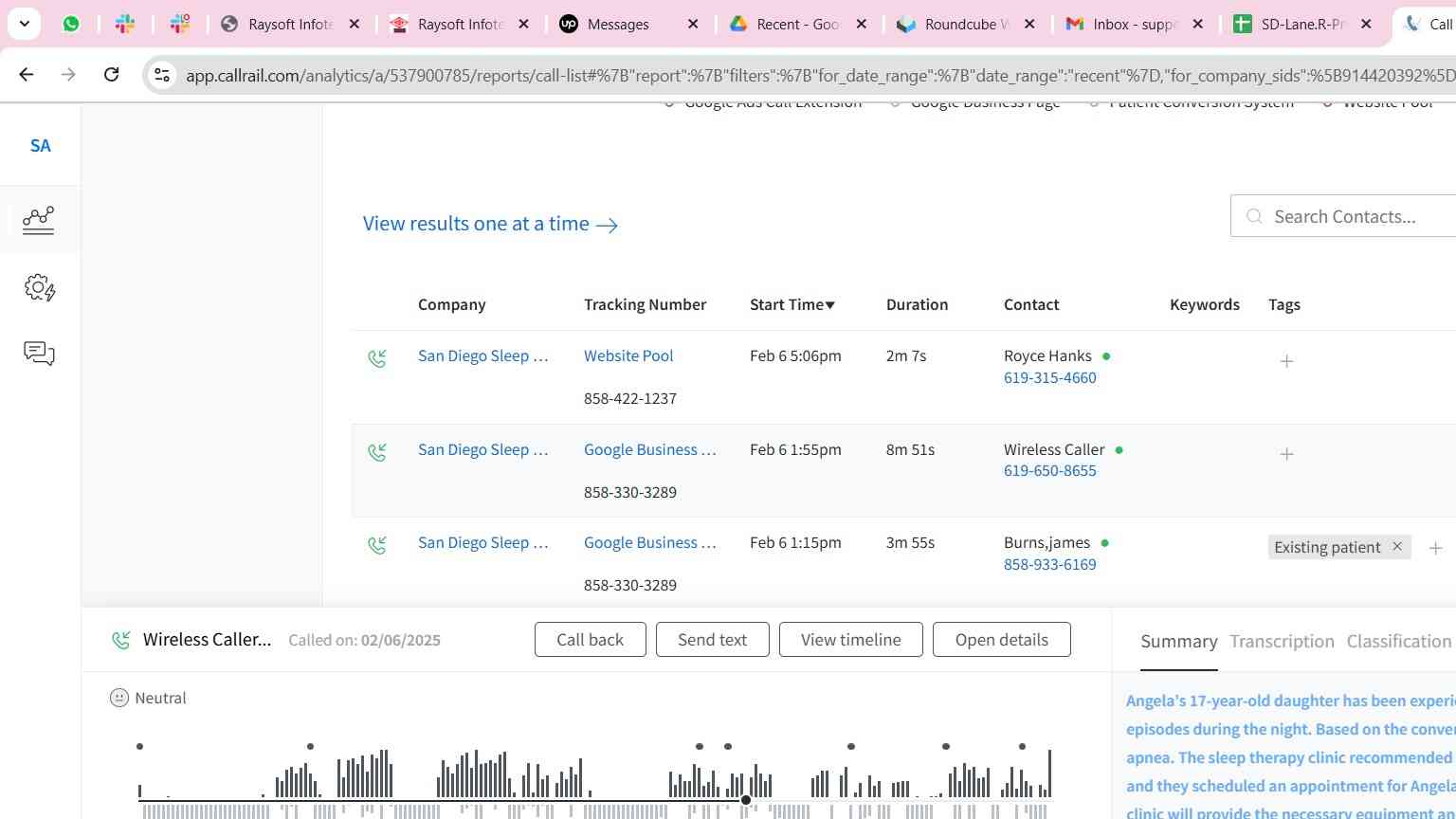Click the Contact column header

click(x=1031, y=304)
